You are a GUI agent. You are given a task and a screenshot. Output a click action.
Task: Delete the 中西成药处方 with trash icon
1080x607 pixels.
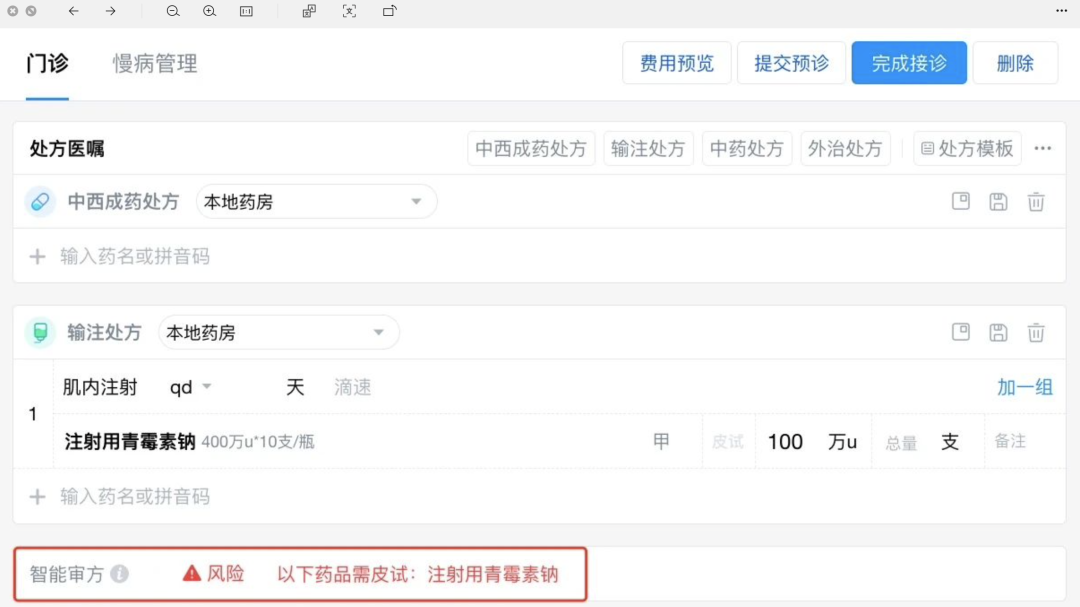[1036, 202]
